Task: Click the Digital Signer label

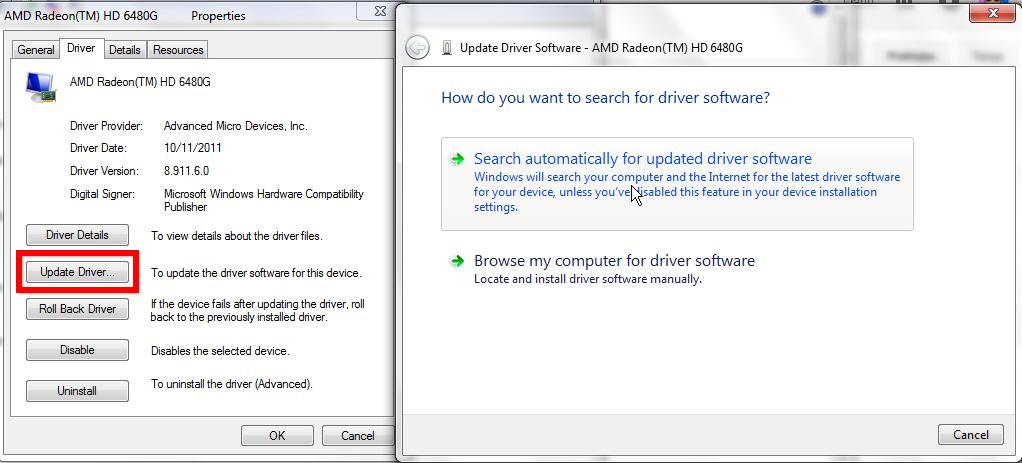Action: pyautogui.click(x=102, y=194)
